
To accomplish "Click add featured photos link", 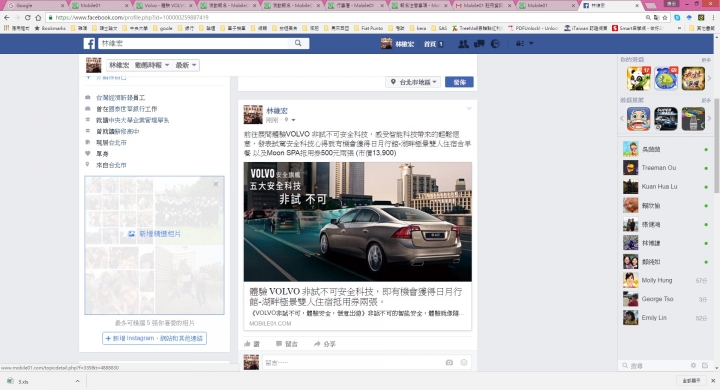I will tap(154, 234).
